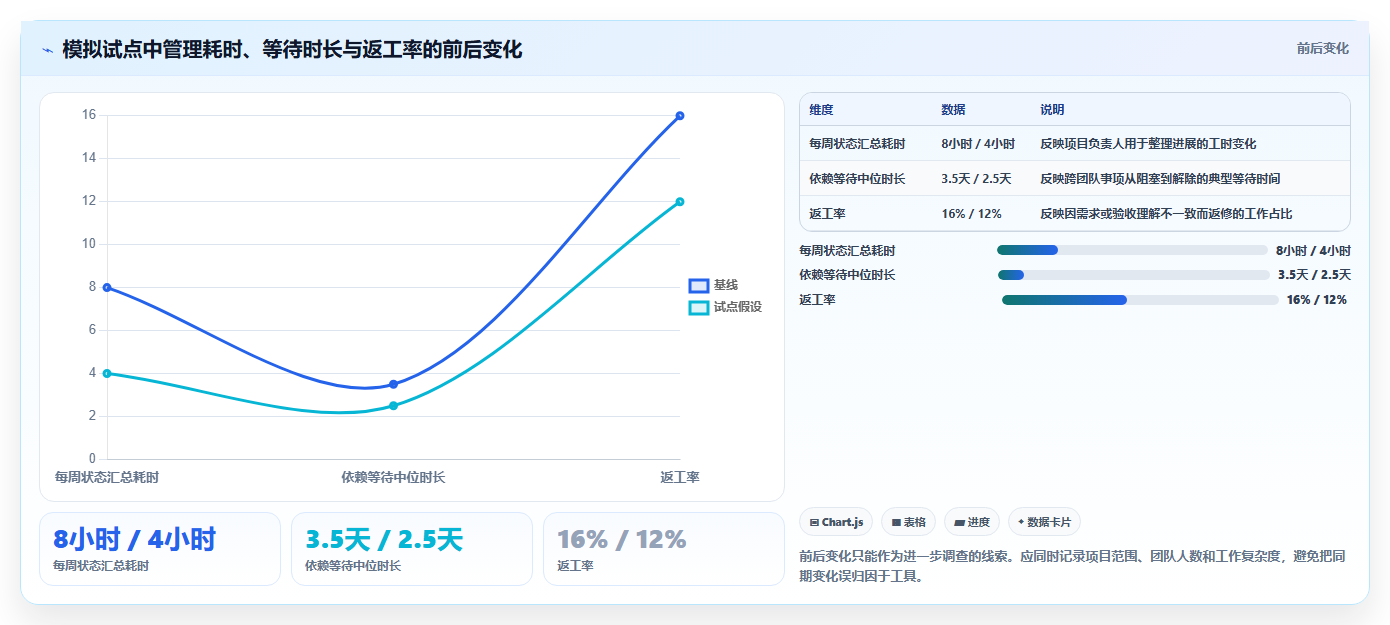The width and height of the screenshot is (1390, 625).
Task: Click the icon in 表格 chip
Action: tap(896, 522)
